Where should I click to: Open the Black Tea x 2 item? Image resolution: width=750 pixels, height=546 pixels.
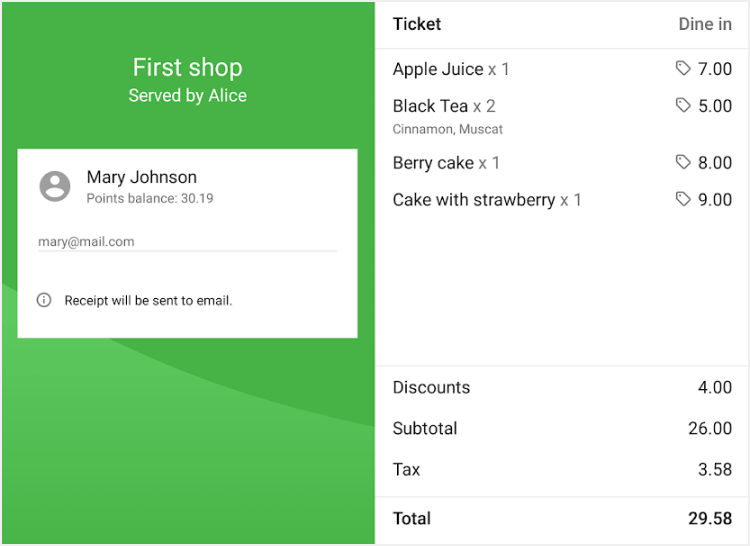tap(444, 106)
